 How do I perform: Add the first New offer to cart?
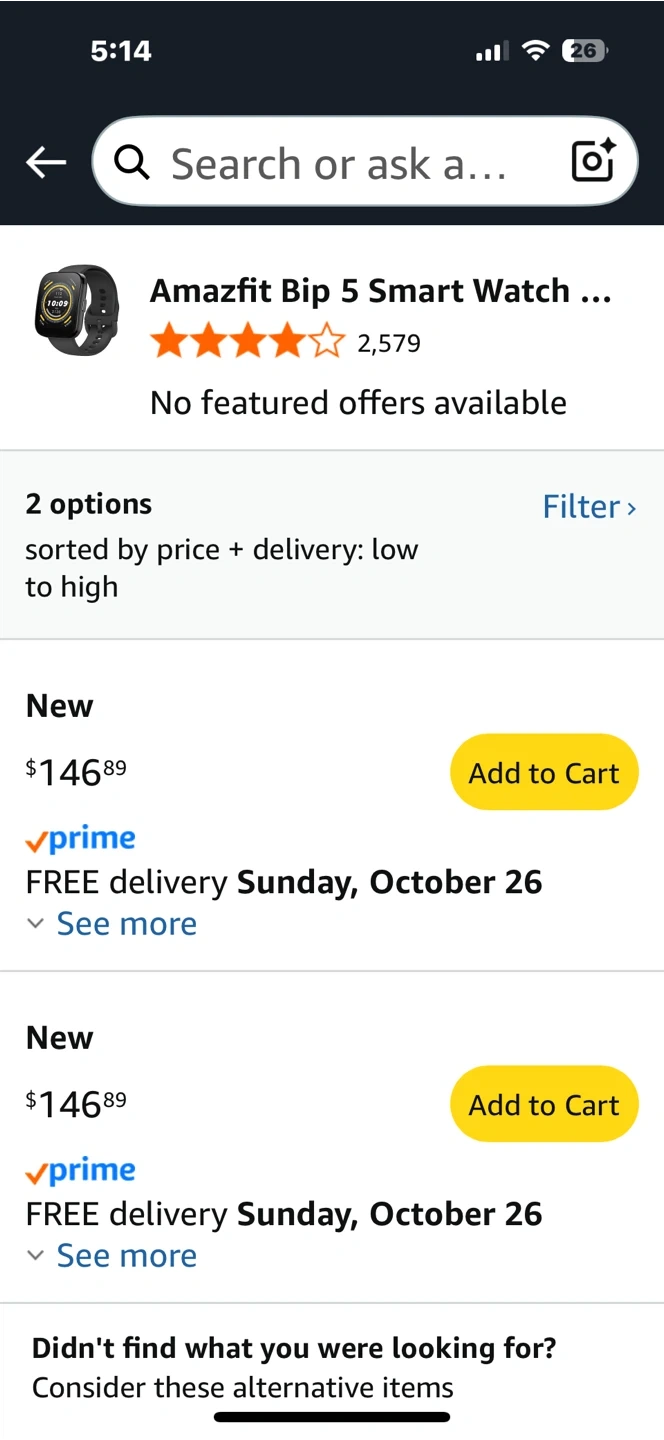[x=544, y=773]
